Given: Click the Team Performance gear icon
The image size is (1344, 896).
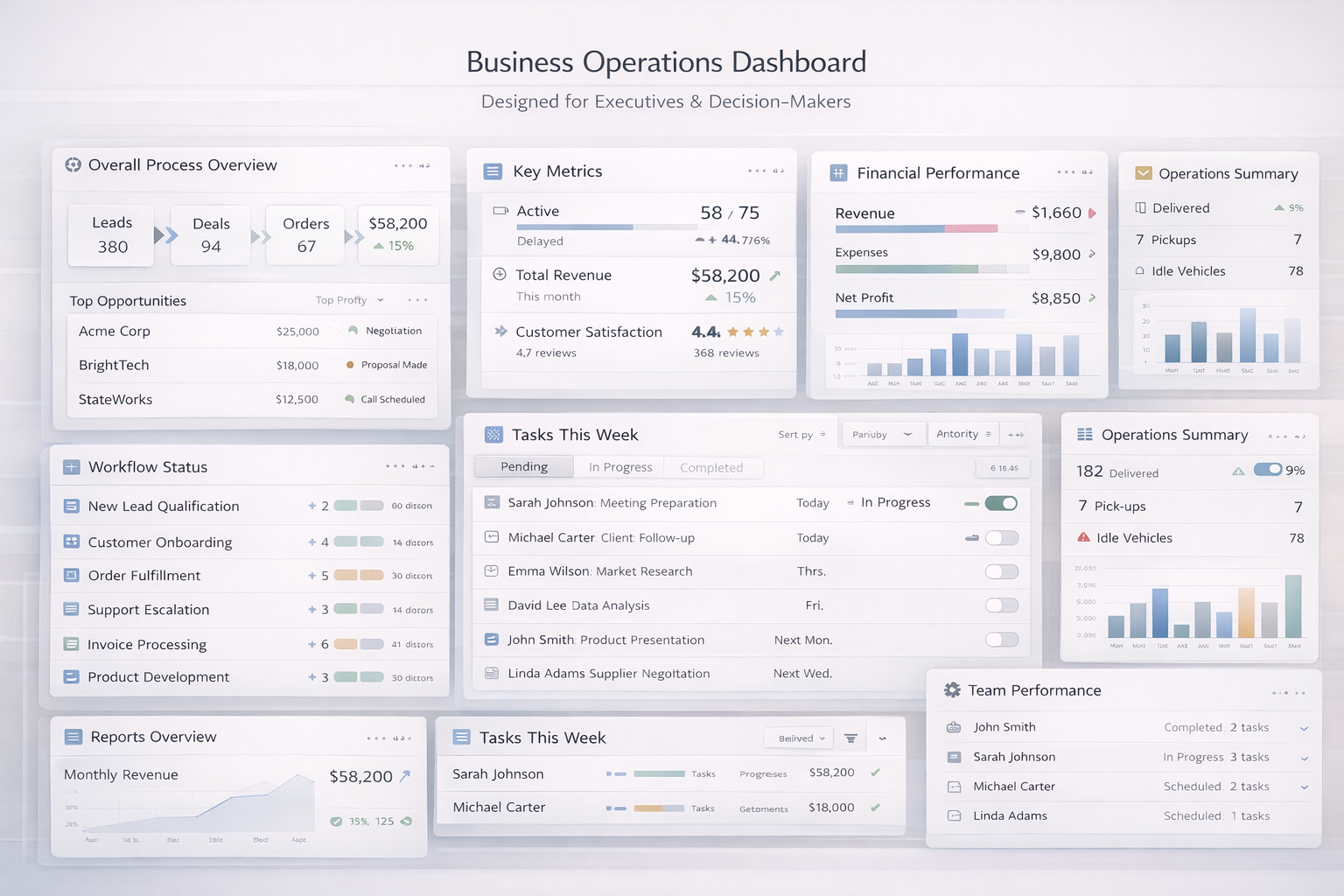Looking at the screenshot, I should pos(952,690).
